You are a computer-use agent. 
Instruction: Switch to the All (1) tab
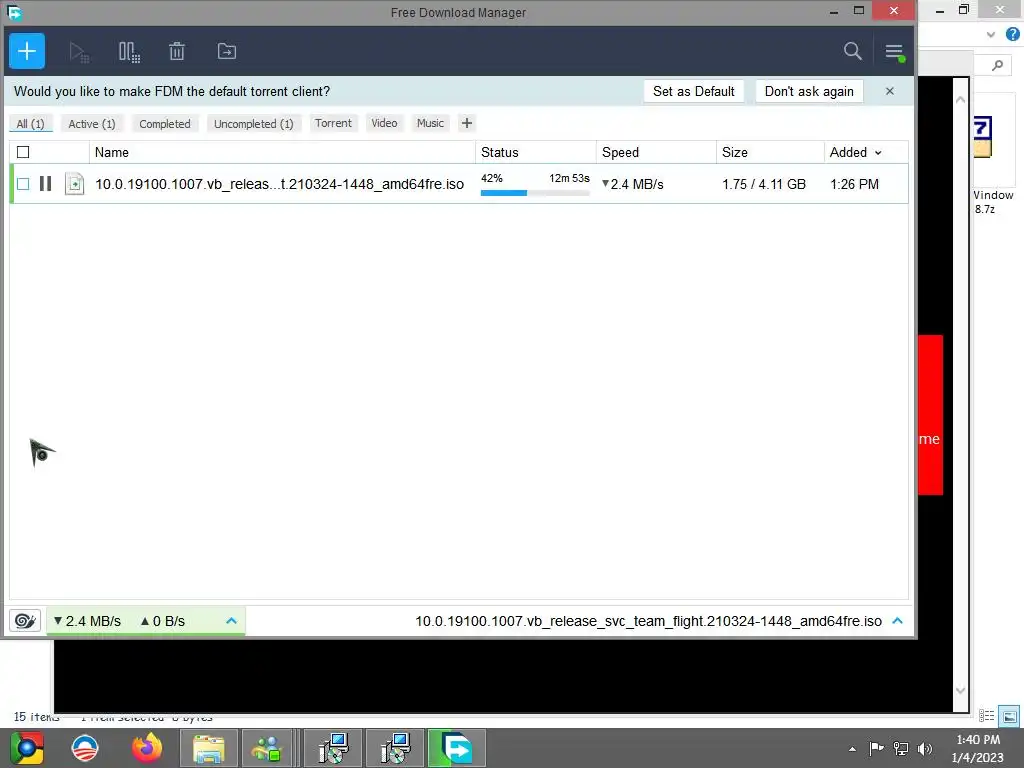30,124
